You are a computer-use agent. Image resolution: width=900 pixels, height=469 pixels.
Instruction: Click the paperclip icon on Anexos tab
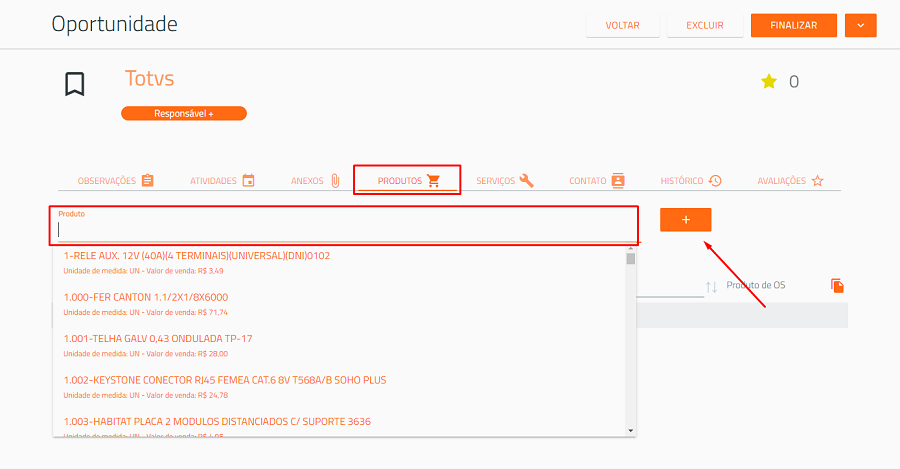pyautogui.click(x=335, y=181)
